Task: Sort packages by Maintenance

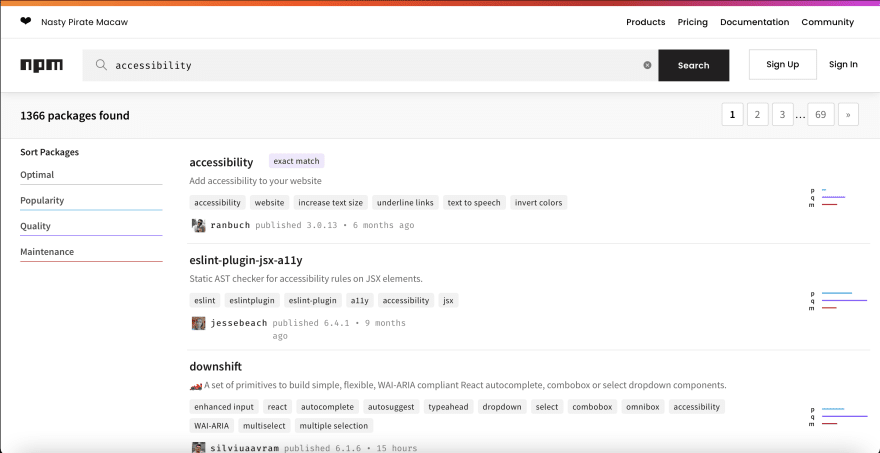Action: tap(91, 253)
